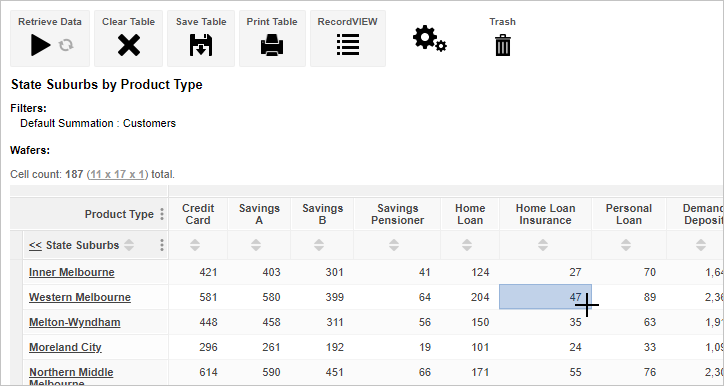
Task: Select highlighted cell 47 for Western Melbourne
Action: coord(545,297)
